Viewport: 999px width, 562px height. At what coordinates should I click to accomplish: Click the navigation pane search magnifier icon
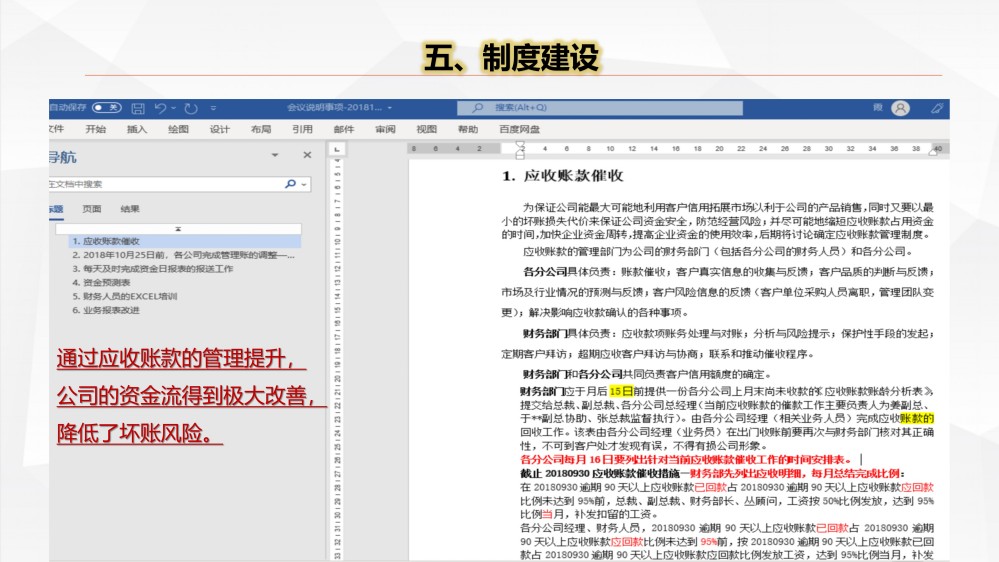pos(291,184)
